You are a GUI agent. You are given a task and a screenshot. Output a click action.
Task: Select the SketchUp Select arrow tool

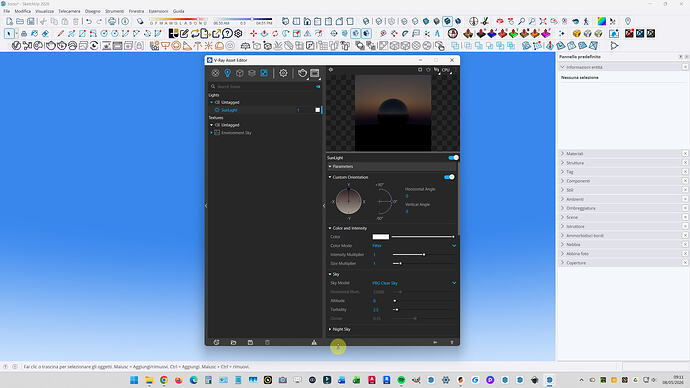pyautogui.click(x=9, y=33)
